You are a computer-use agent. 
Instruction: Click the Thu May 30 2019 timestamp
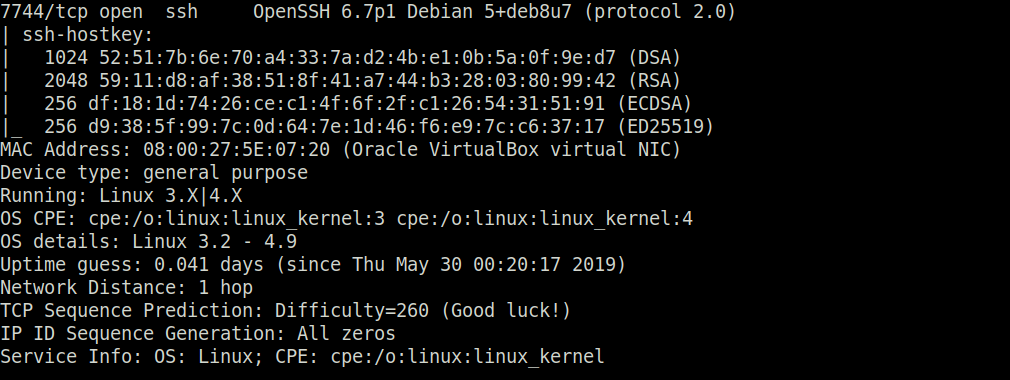pos(483,265)
